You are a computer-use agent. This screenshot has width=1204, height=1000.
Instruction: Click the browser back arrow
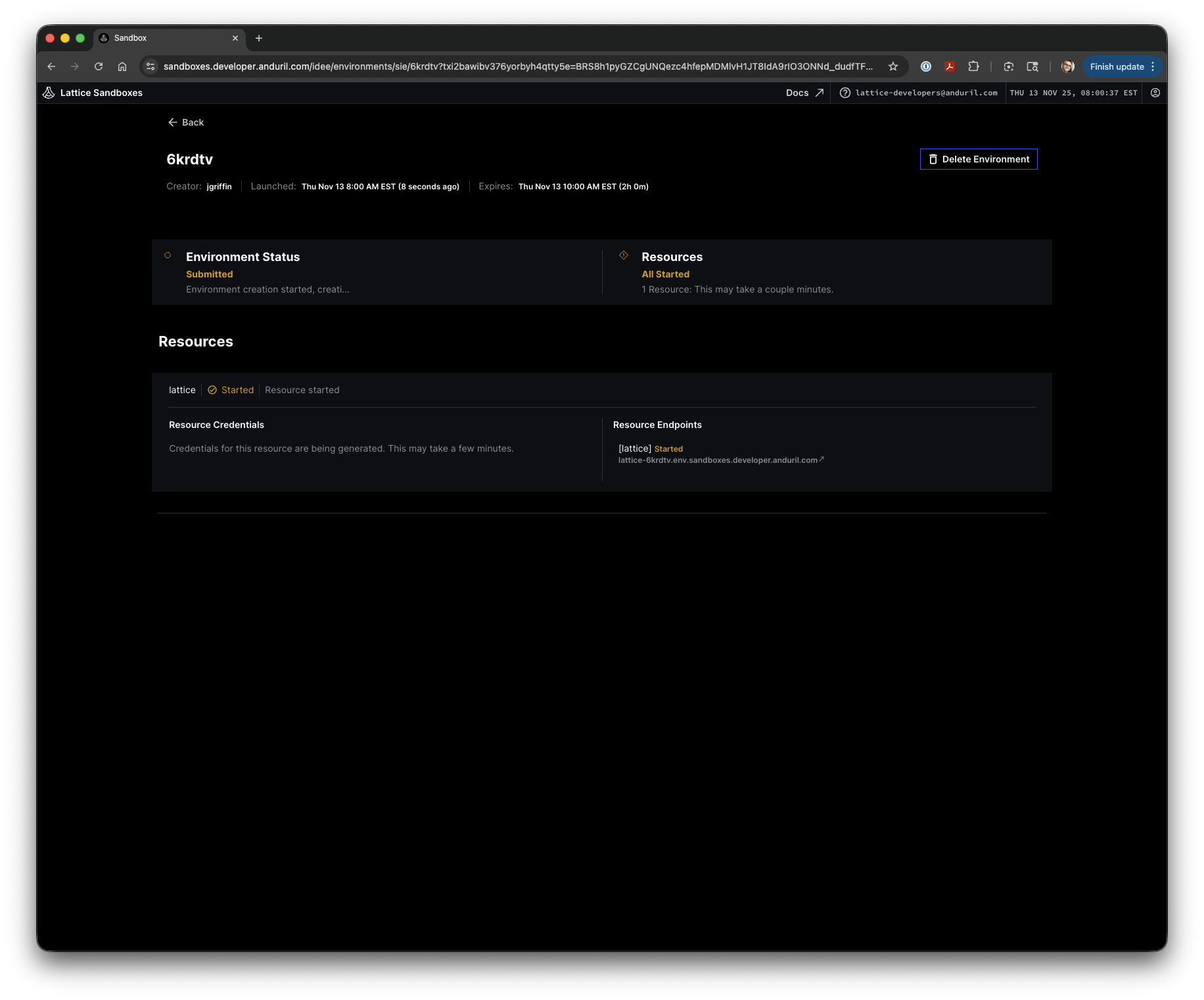click(51, 66)
